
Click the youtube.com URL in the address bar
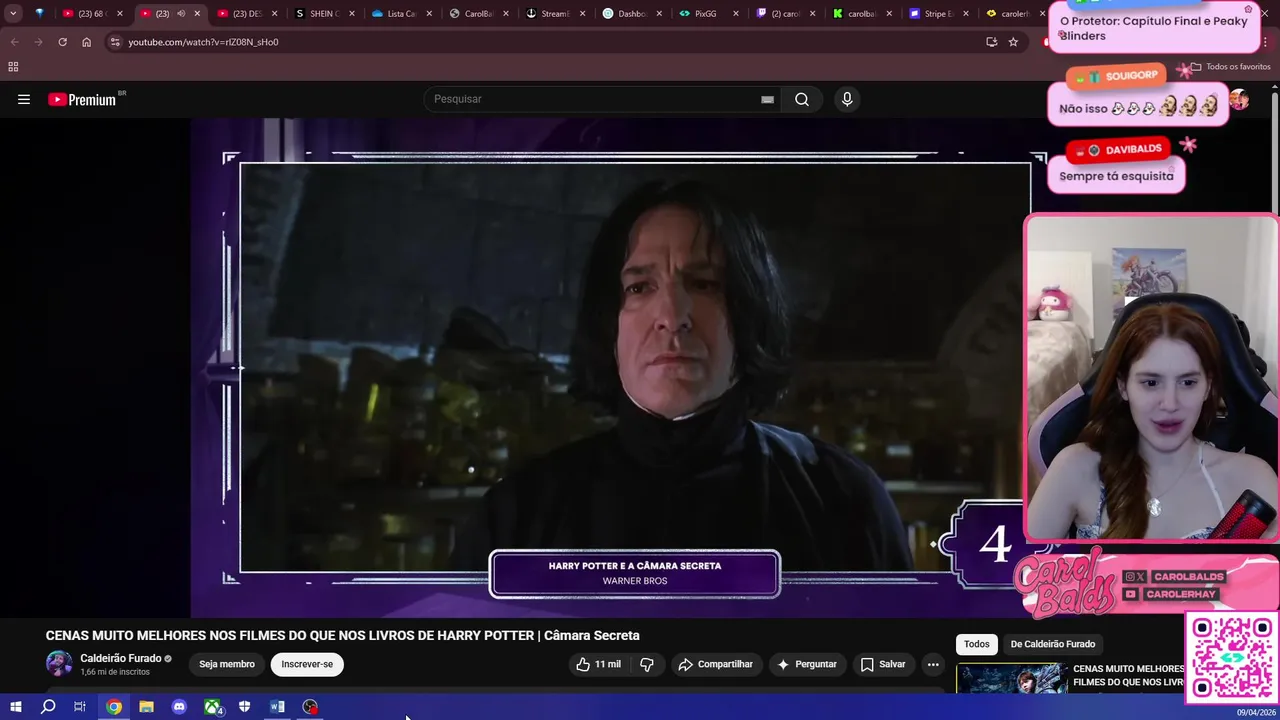(x=203, y=42)
